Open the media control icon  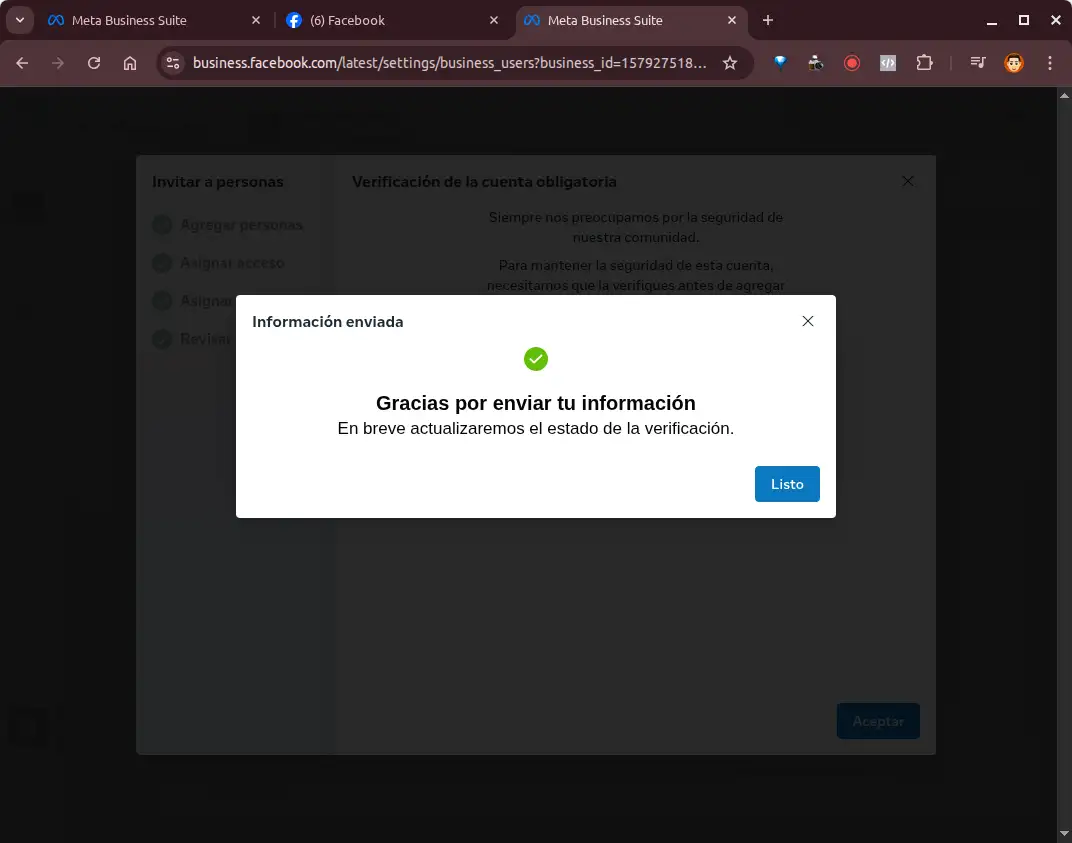point(978,63)
